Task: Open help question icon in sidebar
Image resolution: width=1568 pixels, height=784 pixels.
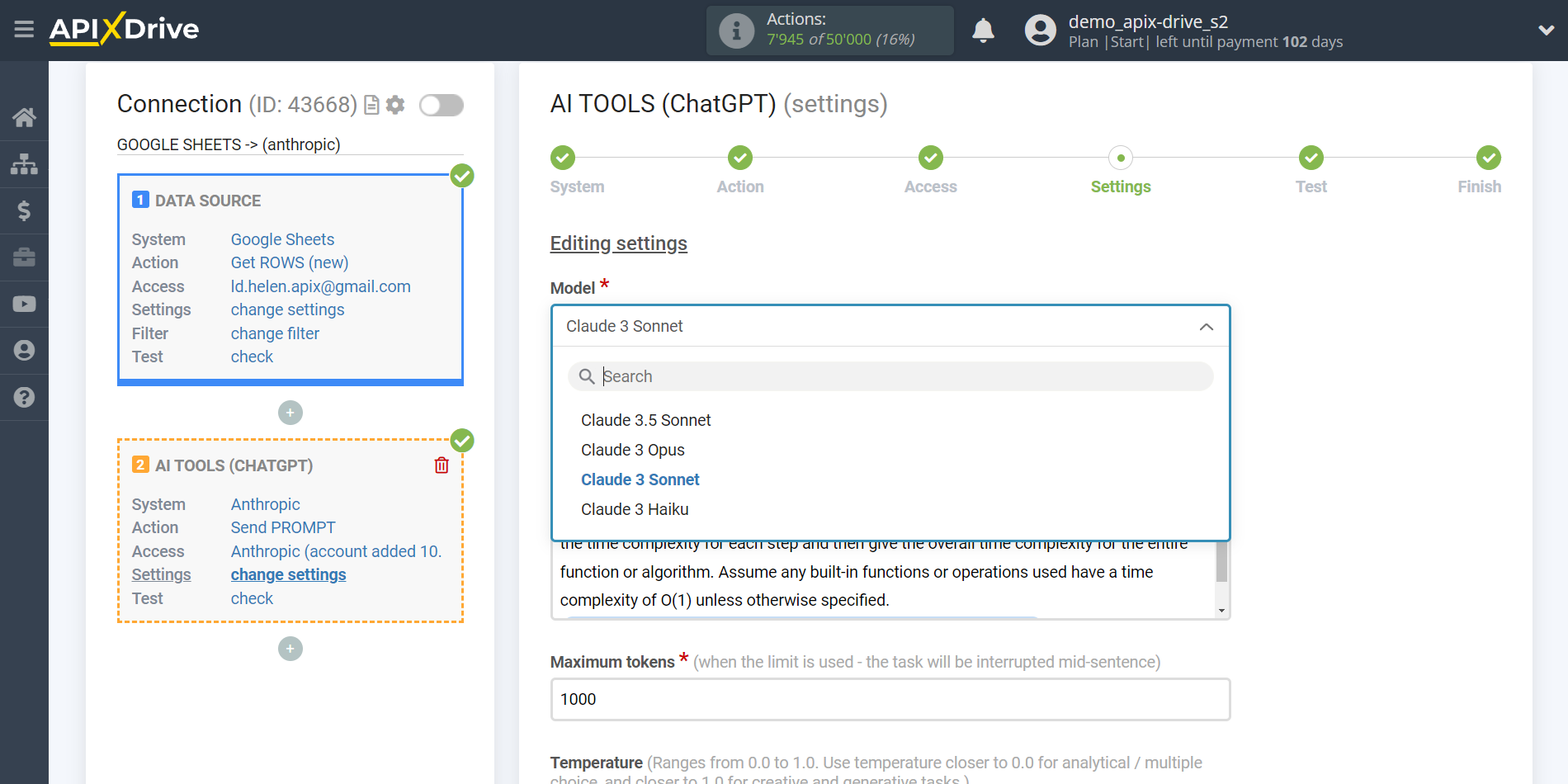Action: 24,397
